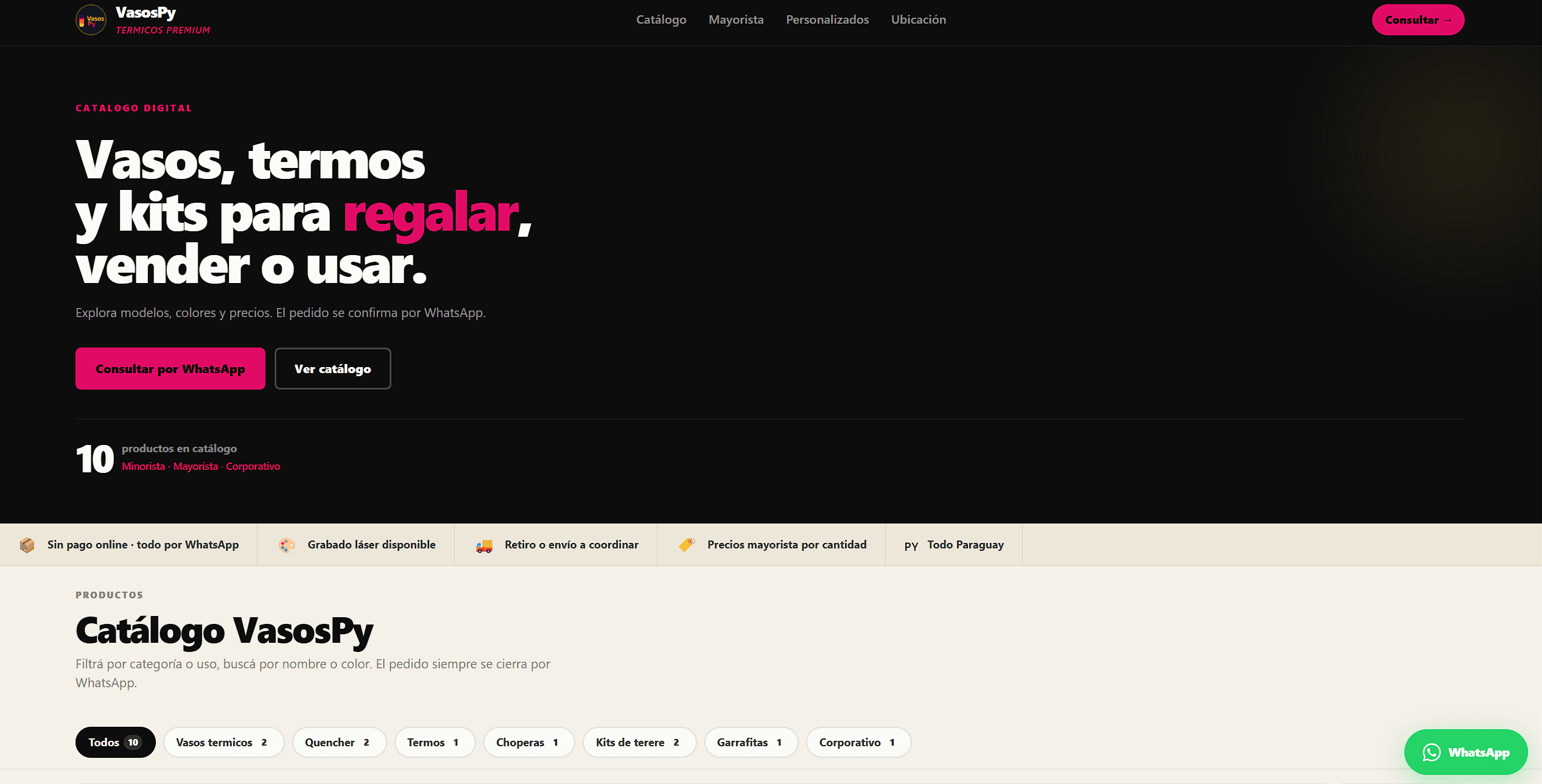Click the Ver catálogo button
Viewport: 1542px width, 784px height.
coord(332,369)
